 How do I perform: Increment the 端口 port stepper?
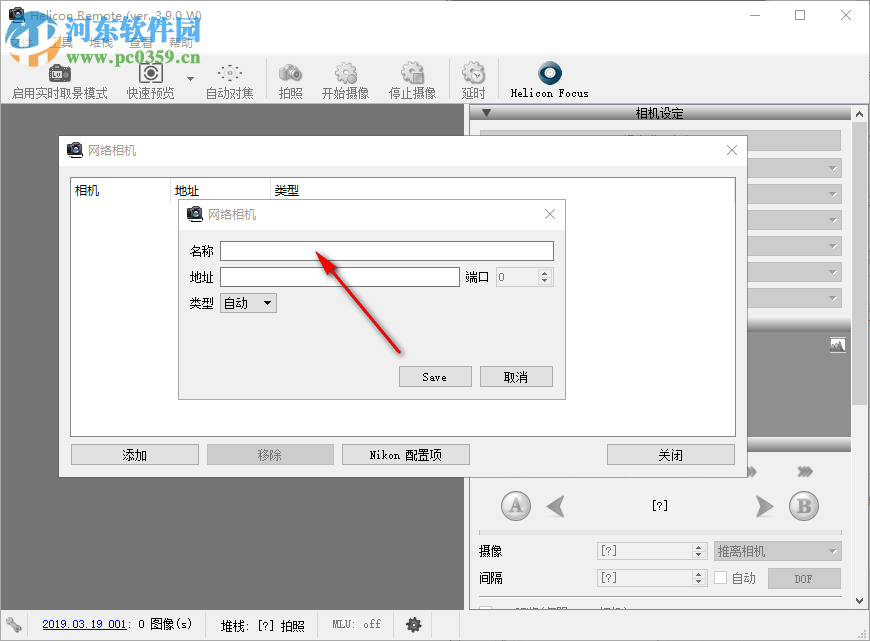(x=545, y=272)
